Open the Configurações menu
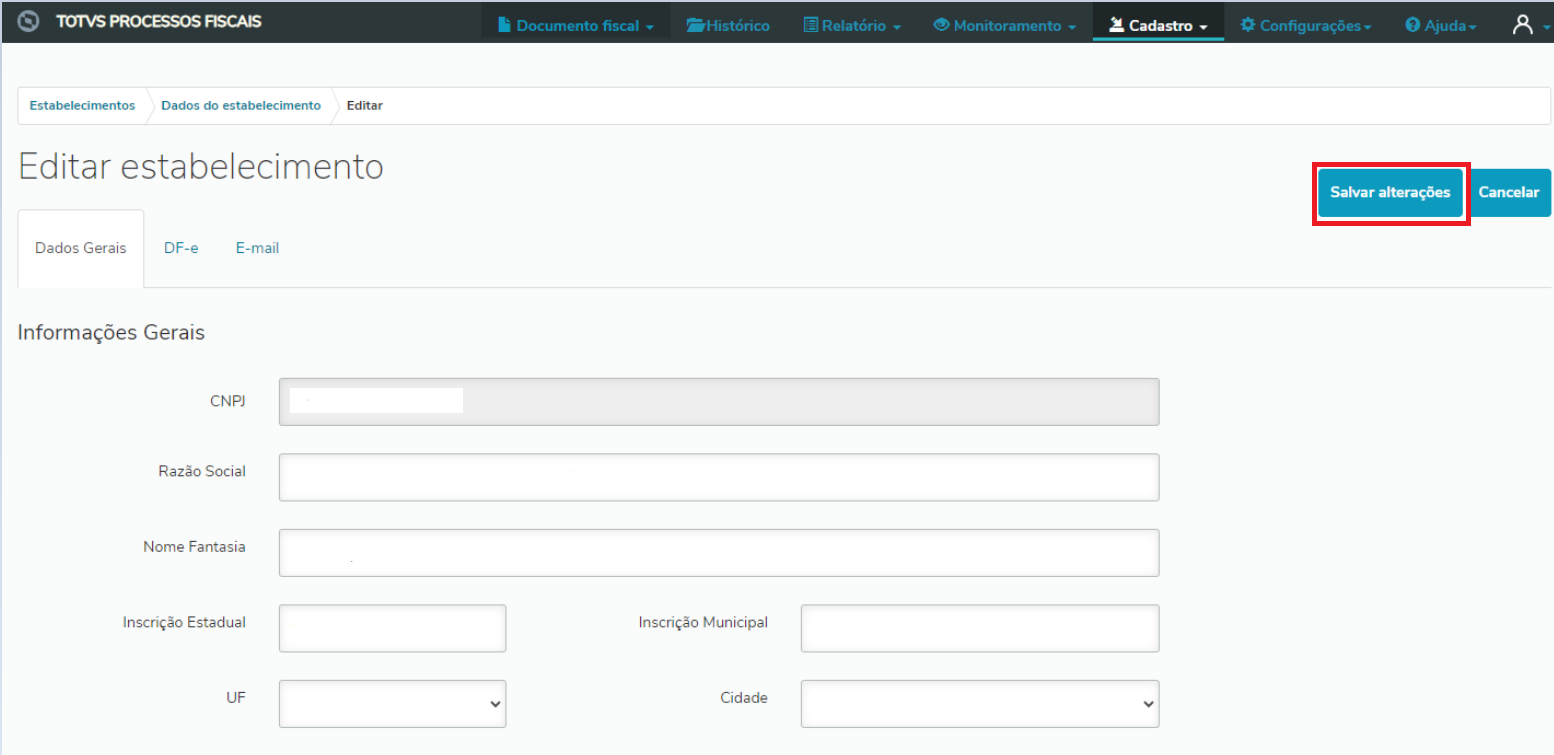This screenshot has height=755, width=1554. [1306, 25]
